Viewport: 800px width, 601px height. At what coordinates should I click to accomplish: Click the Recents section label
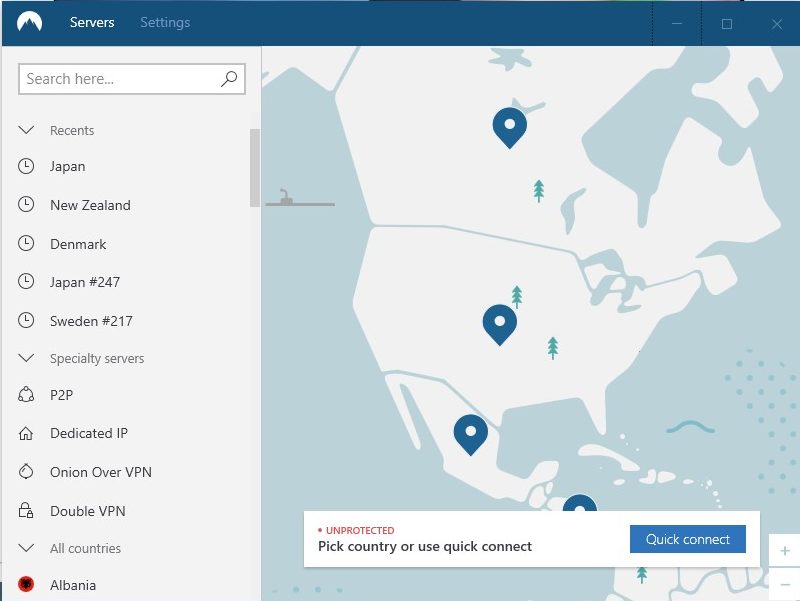click(x=72, y=131)
